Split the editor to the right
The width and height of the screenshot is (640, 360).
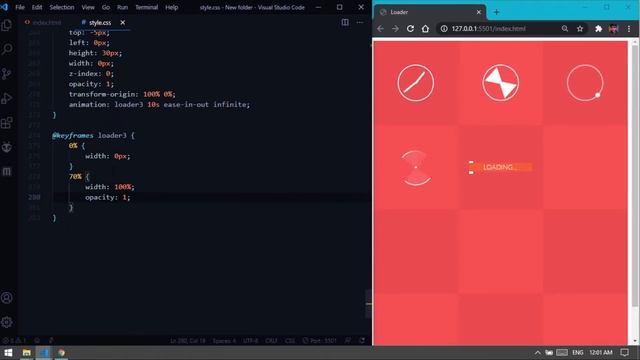pyautogui.click(x=345, y=22)
